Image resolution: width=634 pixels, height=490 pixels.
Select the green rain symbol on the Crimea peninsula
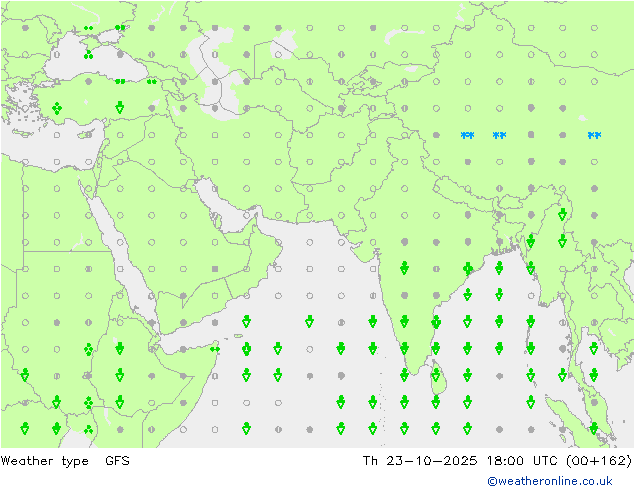point(88,28)
